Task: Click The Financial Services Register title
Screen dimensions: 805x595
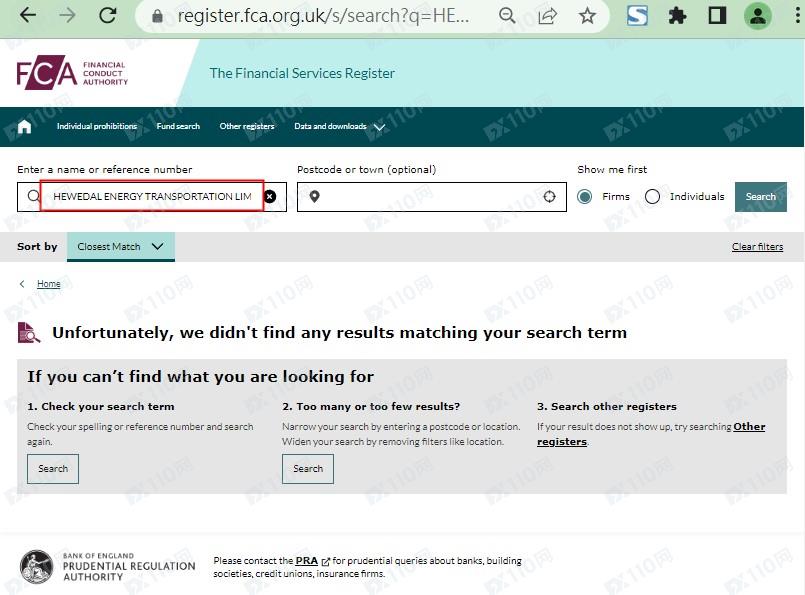Action: coord(302,73)
